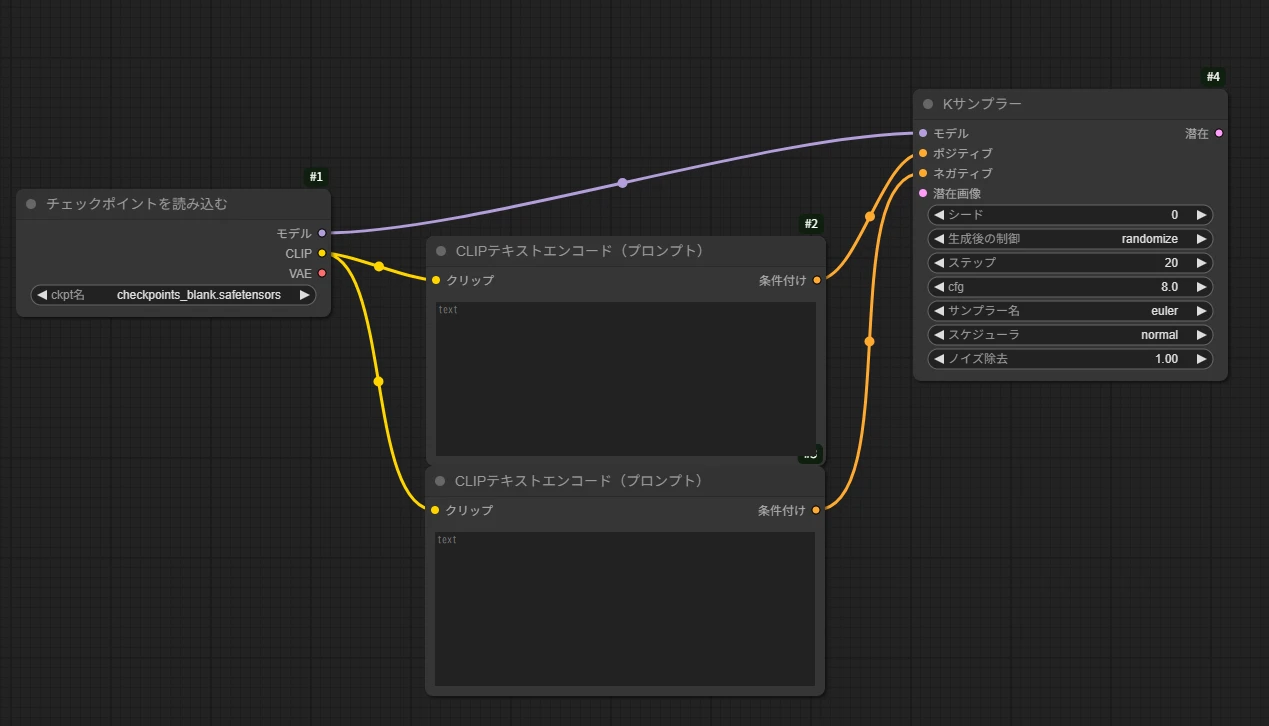Click the ネガティブ input port on Kサンプラー
1269x726 pixels.
pyautogui.click(x=923, y=173)
